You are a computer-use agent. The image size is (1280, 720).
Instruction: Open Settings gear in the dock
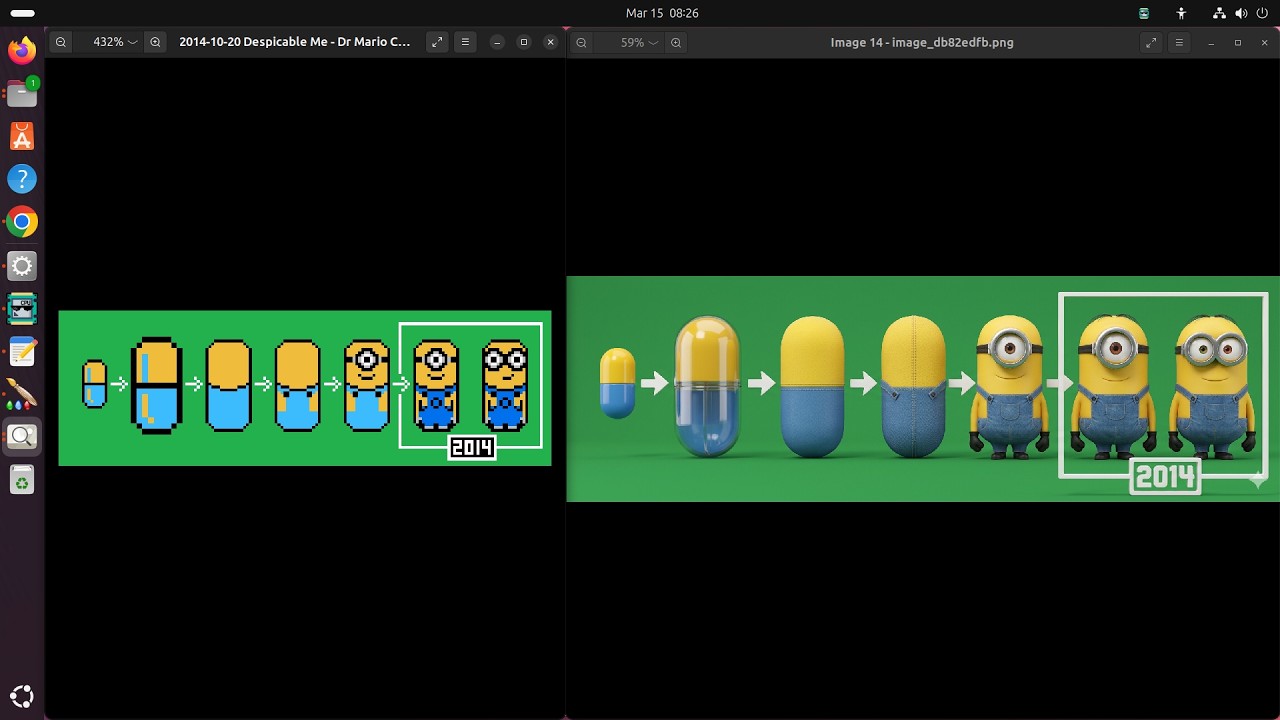[22, 265]
